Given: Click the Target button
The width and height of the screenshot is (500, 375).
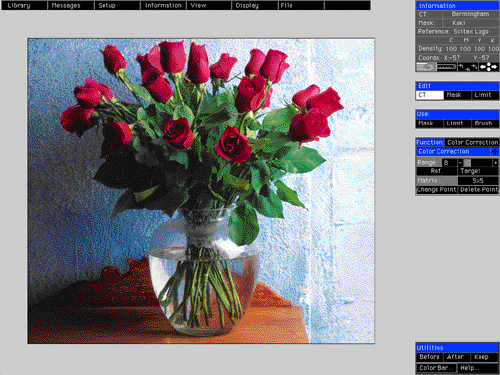Looking at the screenshot, I should click(478, 171).
